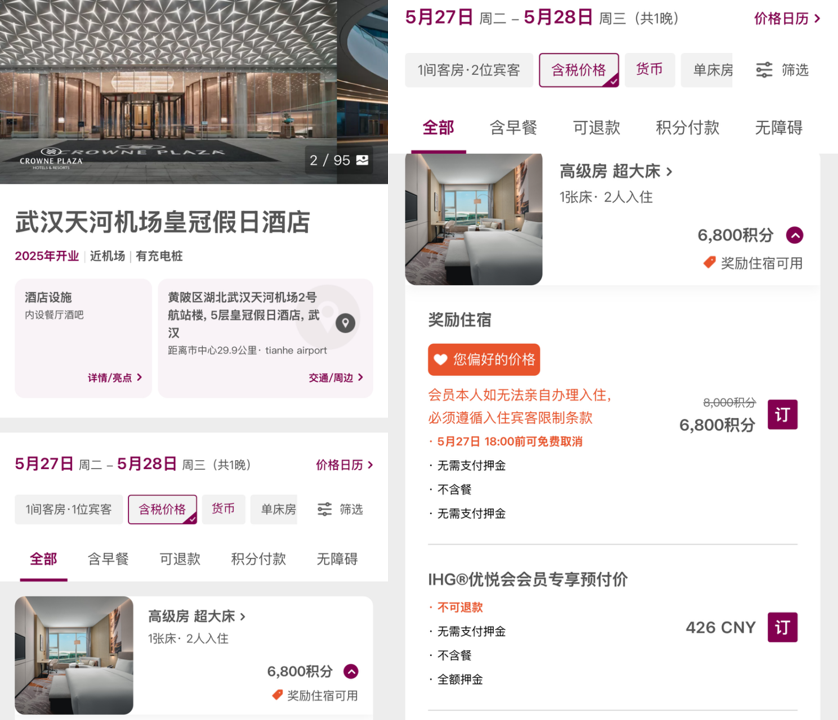Select 积分付款 tab in the left panel

tap(259, 559)
